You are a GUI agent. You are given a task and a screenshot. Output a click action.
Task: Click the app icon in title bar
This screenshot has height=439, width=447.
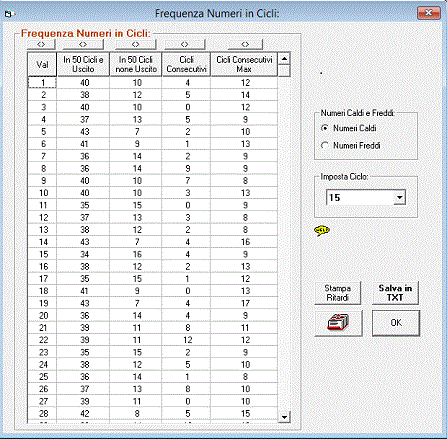8,14
